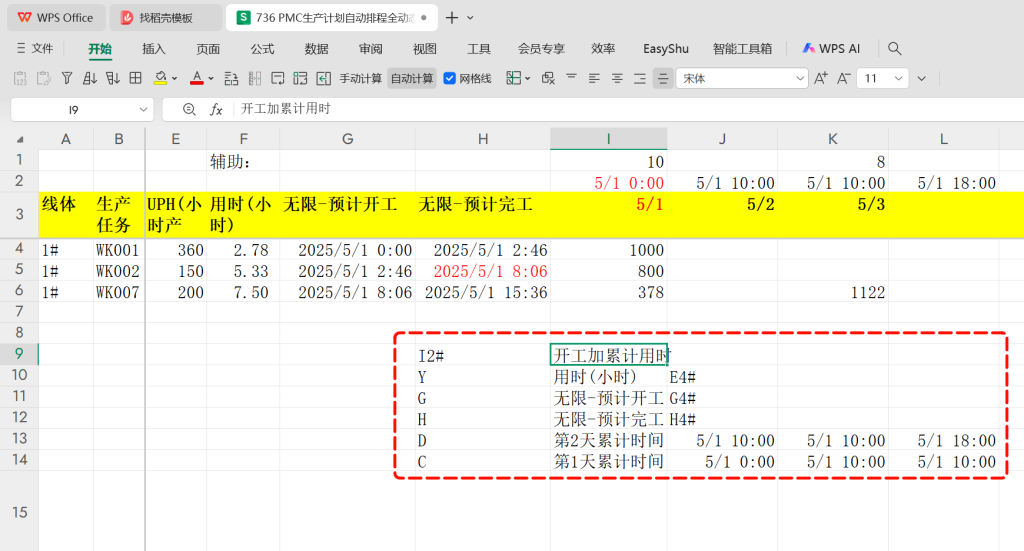Click the insert-rows icon next to font color
1024x551 pixels.
coord(231,78)
